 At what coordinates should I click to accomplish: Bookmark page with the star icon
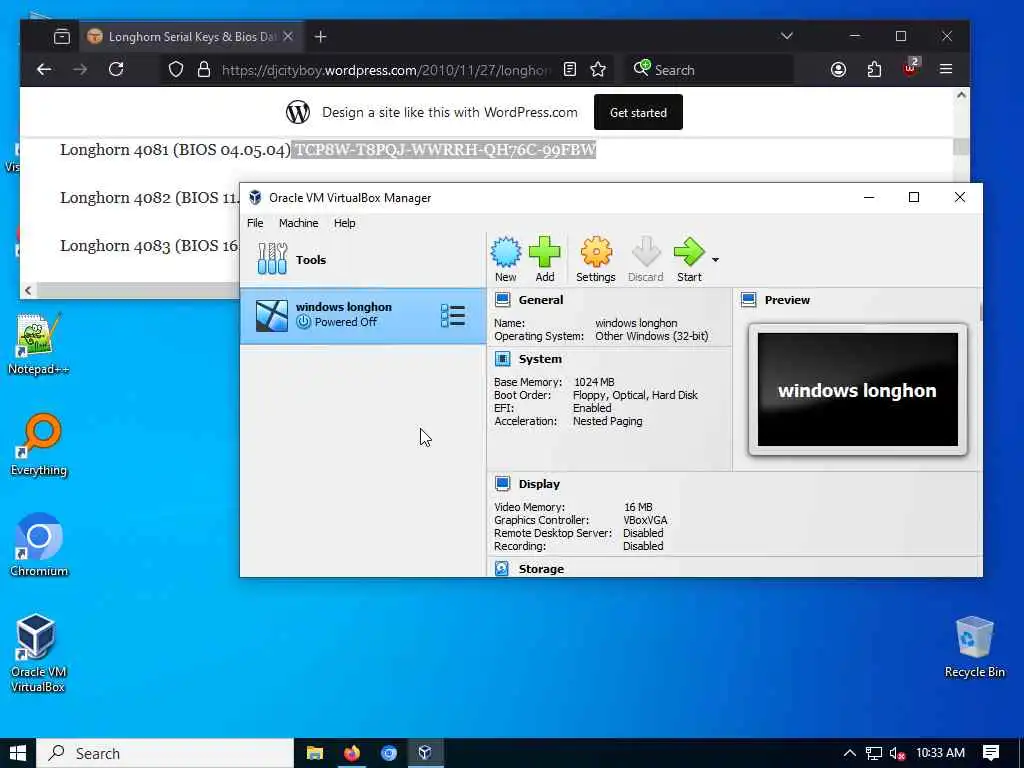click(x=598, y=69)
